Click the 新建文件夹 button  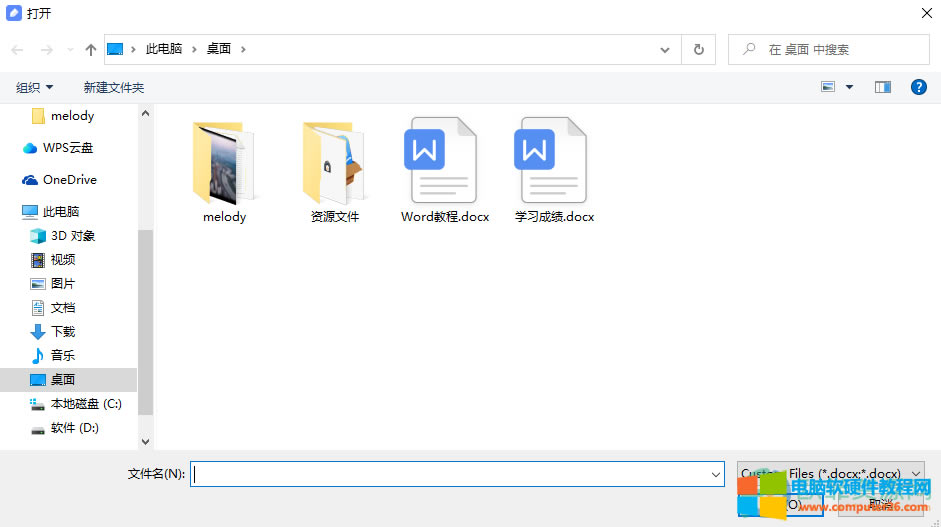pyautogui.click(x=113, y=88)
